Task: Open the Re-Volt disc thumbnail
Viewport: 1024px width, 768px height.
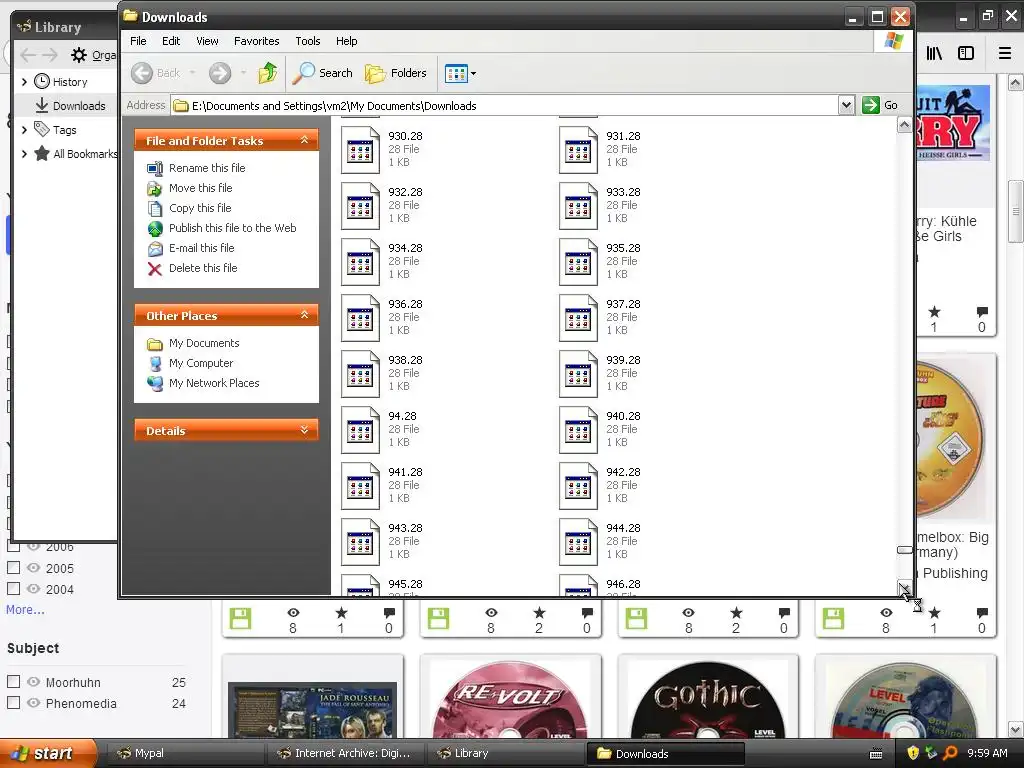Action: [x=510, y=699]
